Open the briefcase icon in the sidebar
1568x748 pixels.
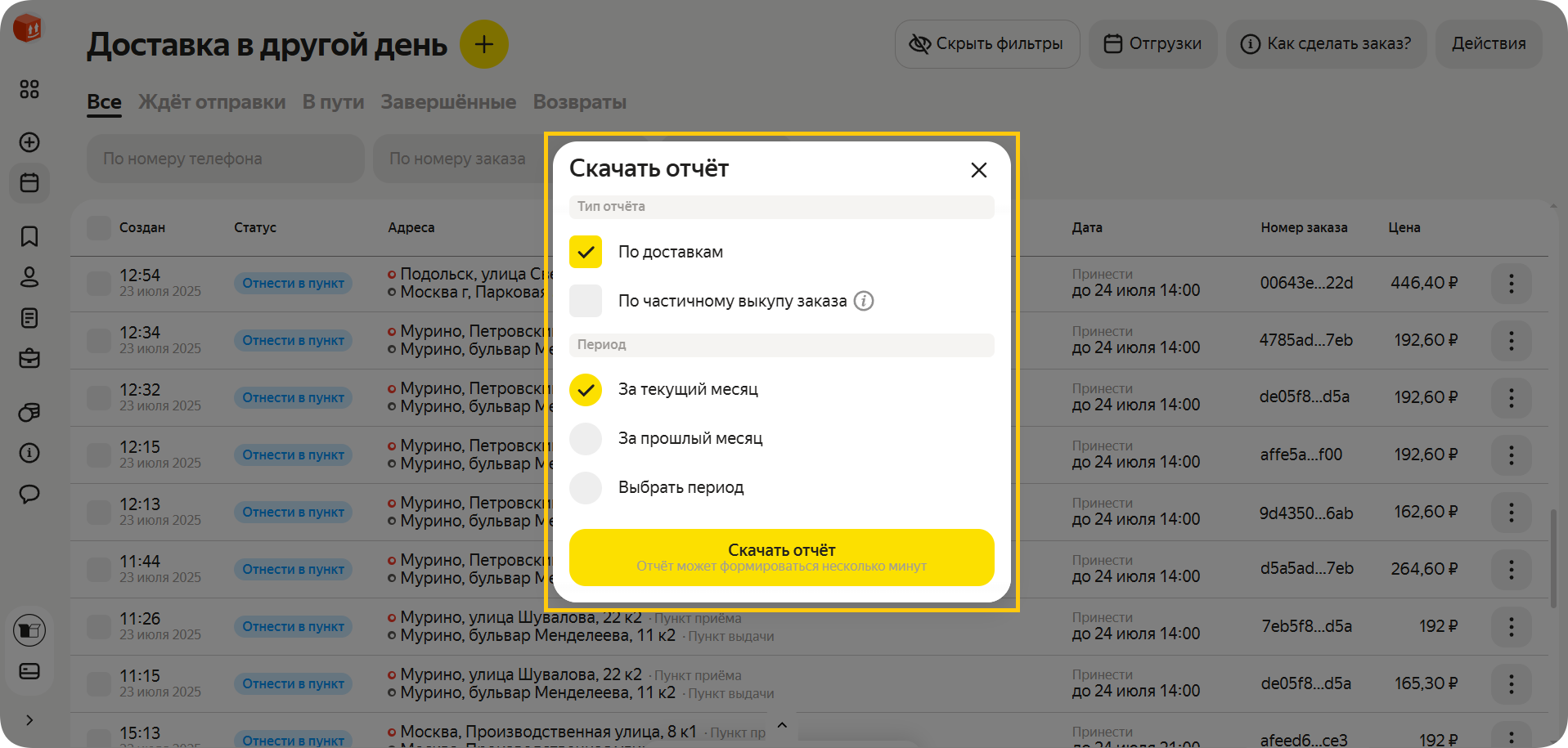pyautogui.click(x=29, y=358)
